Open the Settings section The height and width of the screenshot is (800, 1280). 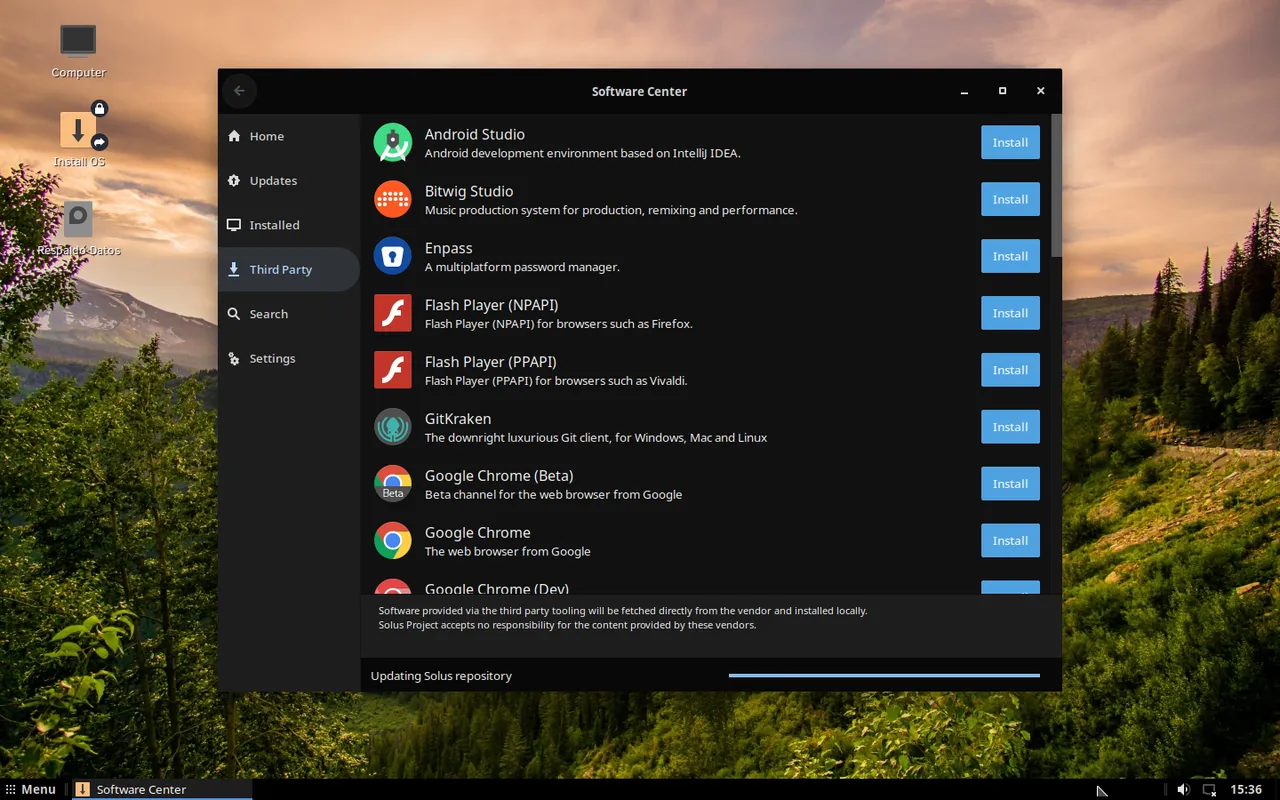click(288, 359)
